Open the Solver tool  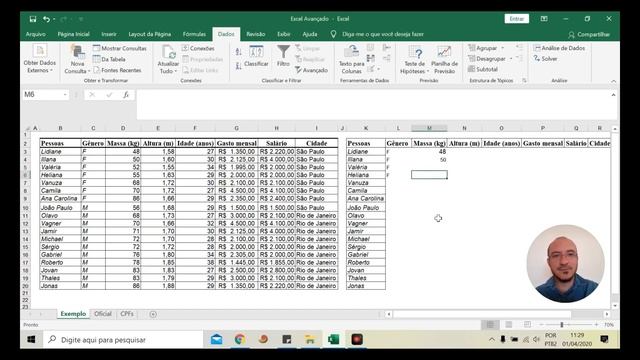click(x=545, y=59)
